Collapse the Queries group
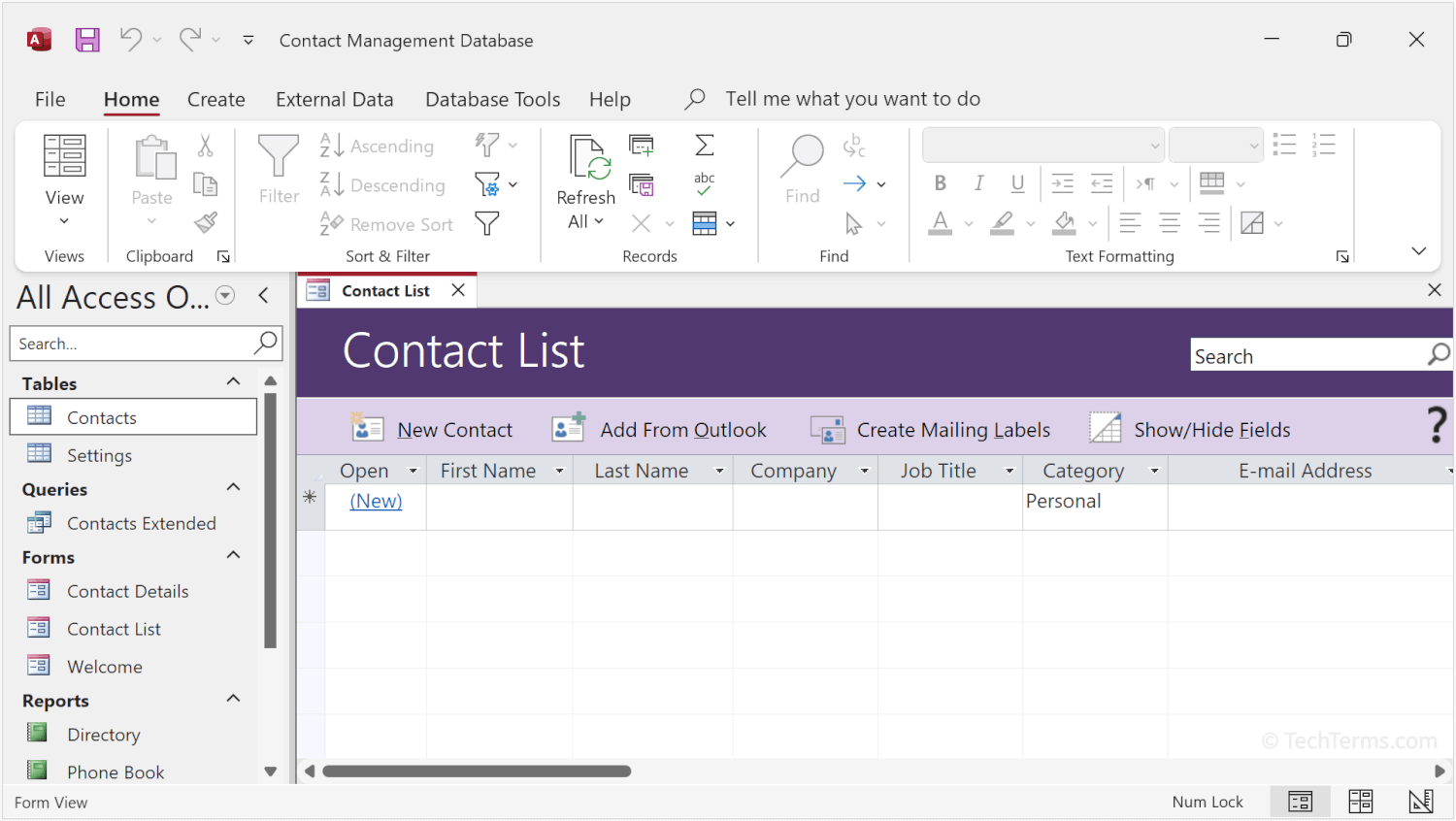The height and width of the screenshot is (821, 1456). [x=233, y=487]
